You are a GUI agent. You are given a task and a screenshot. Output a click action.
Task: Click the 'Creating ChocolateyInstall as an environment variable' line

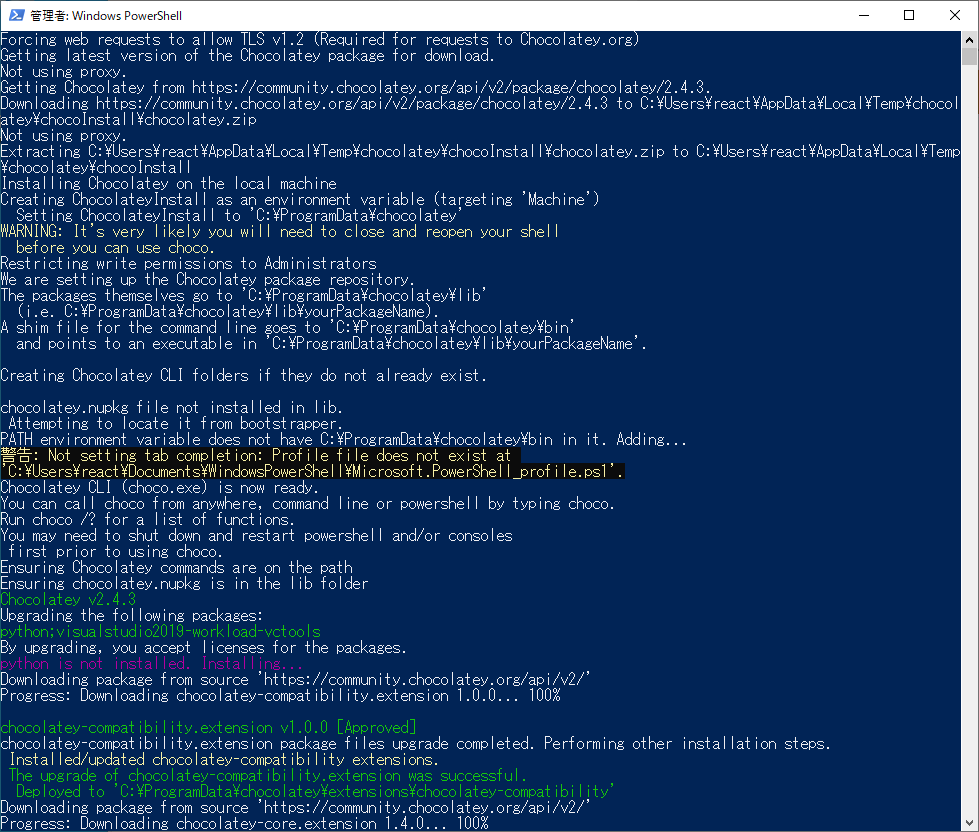pyautogui.click(x=300, y=200)
